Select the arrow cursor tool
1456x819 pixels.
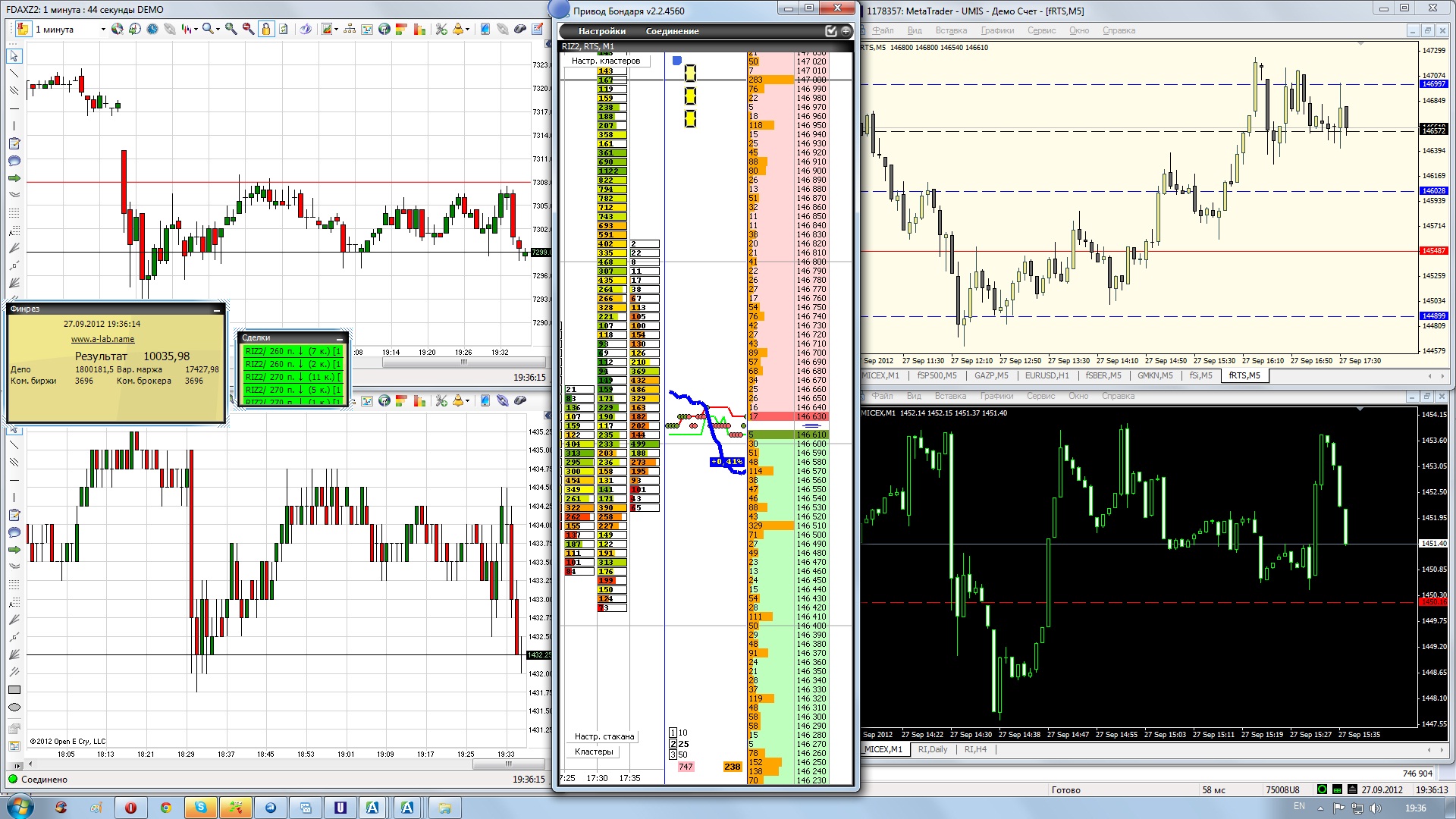point(14,56)
